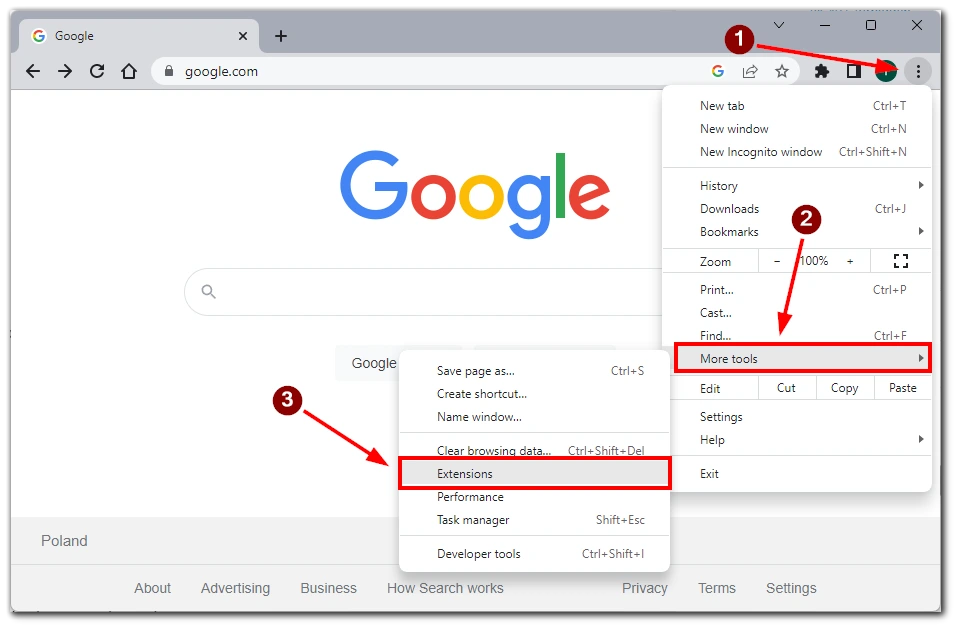959x630 pixels.
Task: Increase zoom with plus button
Action: tap(850, 261)
